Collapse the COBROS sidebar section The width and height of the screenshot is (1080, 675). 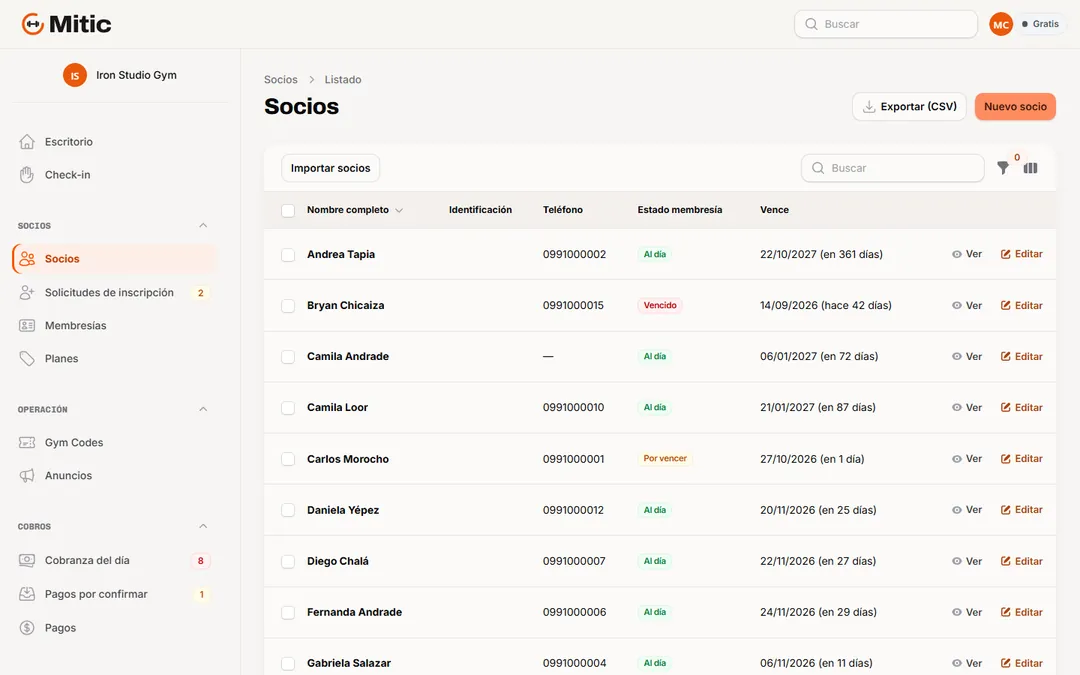[203, 526]
